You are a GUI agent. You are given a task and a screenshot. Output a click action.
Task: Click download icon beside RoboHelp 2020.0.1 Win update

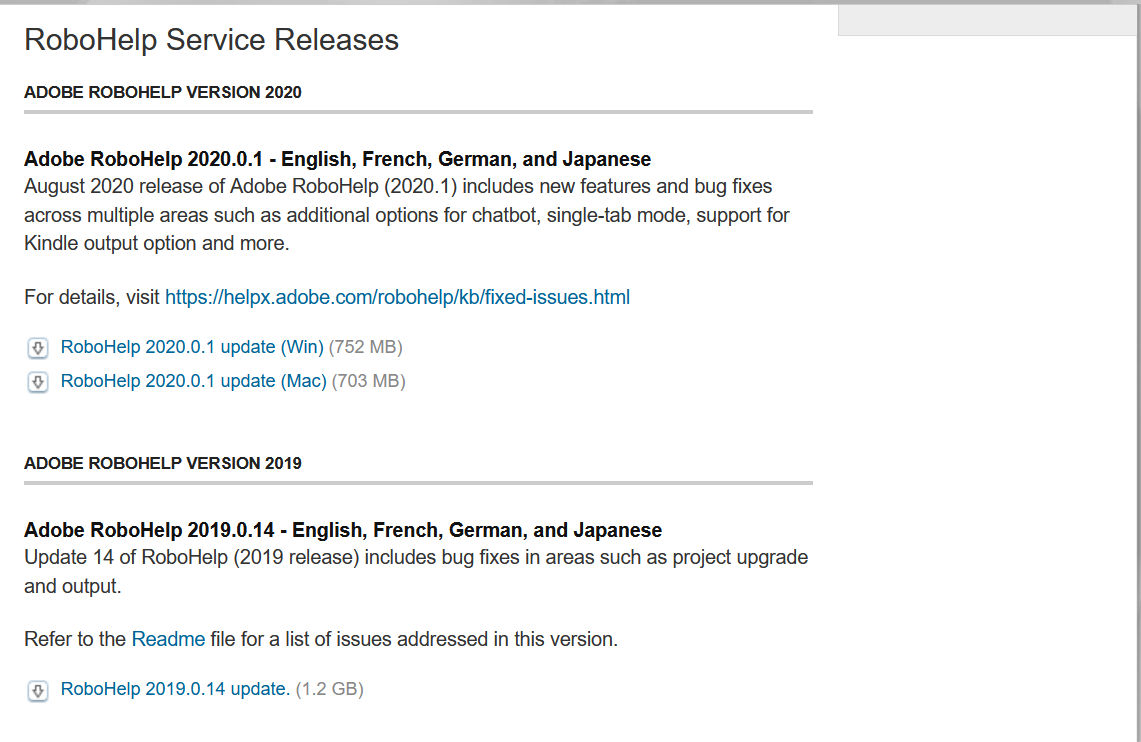38,348
